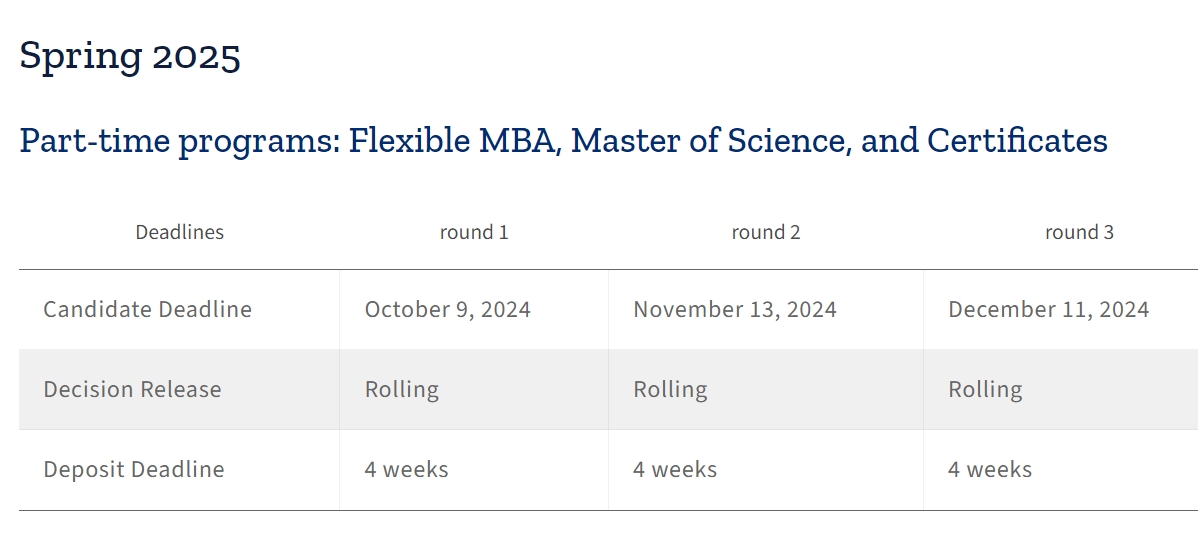Click 4 weeks under round 1

(406, 469)
